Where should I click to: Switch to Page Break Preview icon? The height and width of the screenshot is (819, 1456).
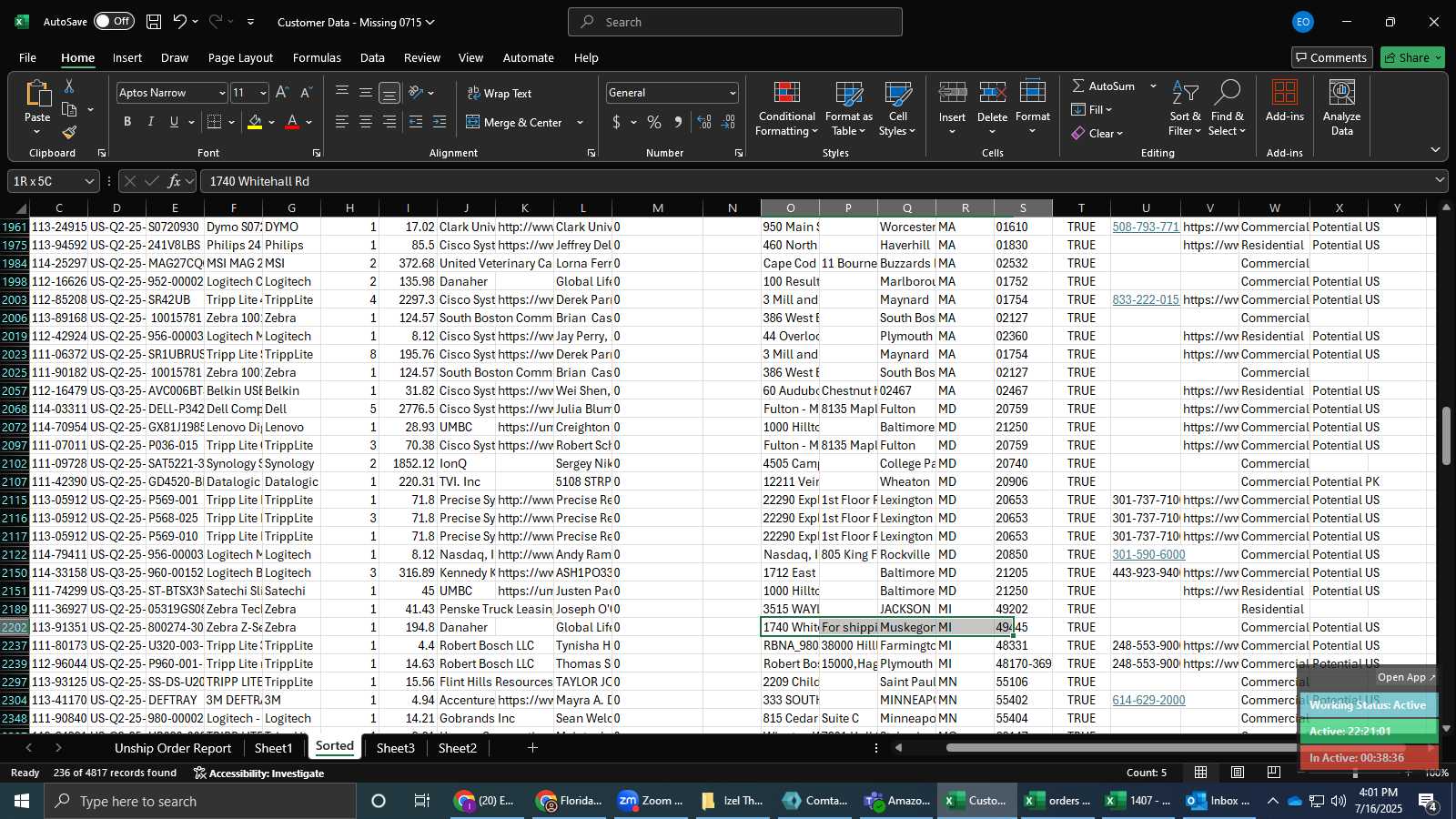pos(1274,773)
